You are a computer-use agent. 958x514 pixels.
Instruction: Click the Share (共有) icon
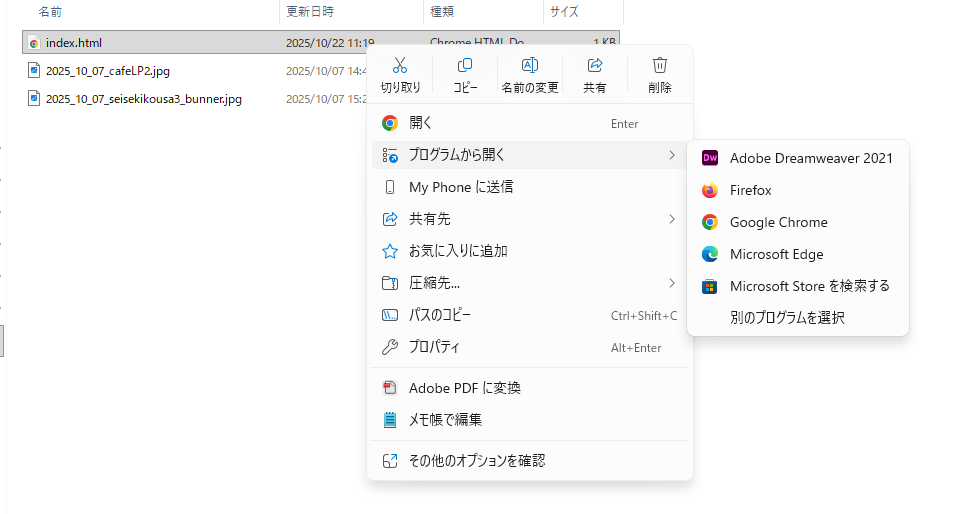pyautogui.click(x=595, y=66)
